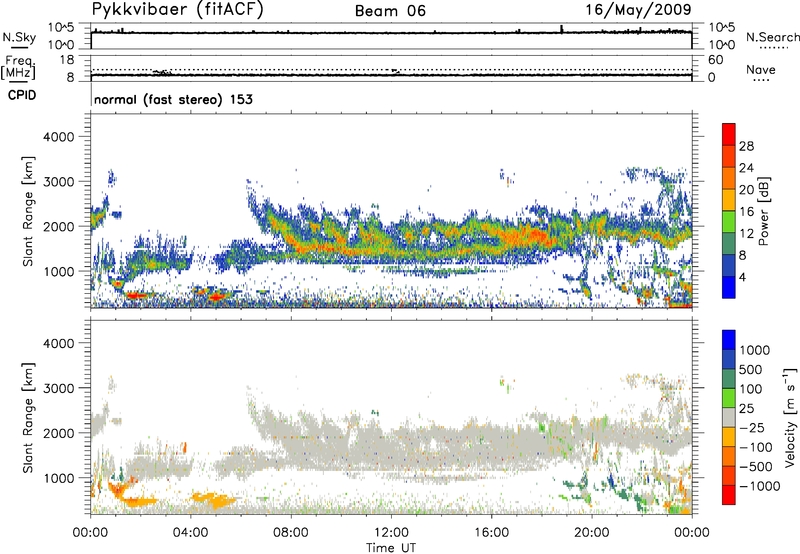Select the Beam 06 heading
Image resolution: width=800 pixels, height=554 pixels.
[x=390, y=11]
